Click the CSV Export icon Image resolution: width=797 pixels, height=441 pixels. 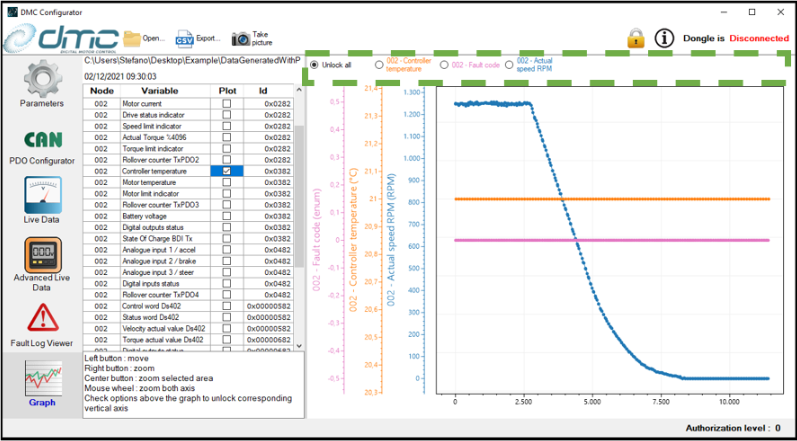pyautogui.click(x=185, y=39)
